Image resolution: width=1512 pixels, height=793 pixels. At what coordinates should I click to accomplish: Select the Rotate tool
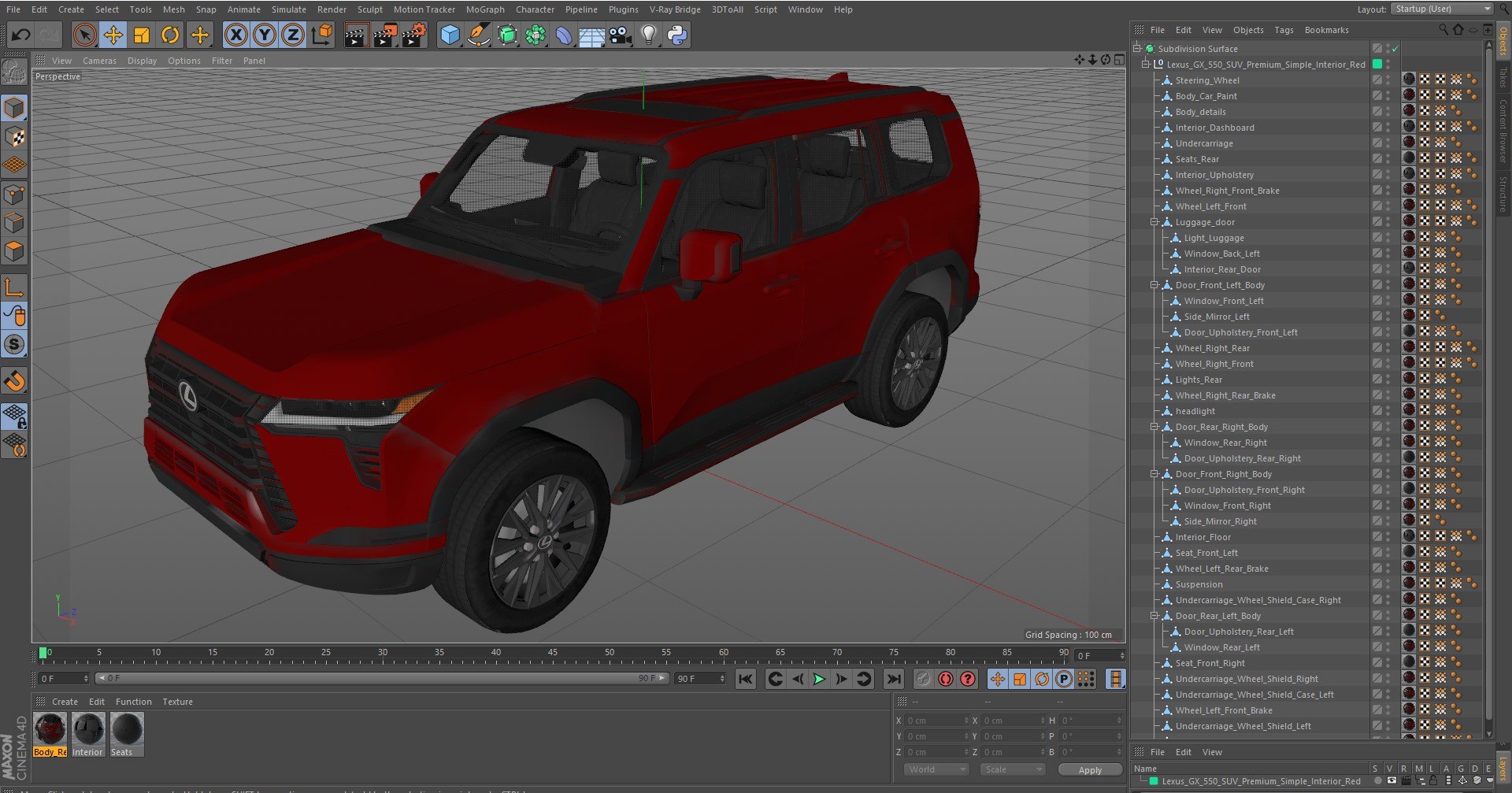[x=170, y=35]
